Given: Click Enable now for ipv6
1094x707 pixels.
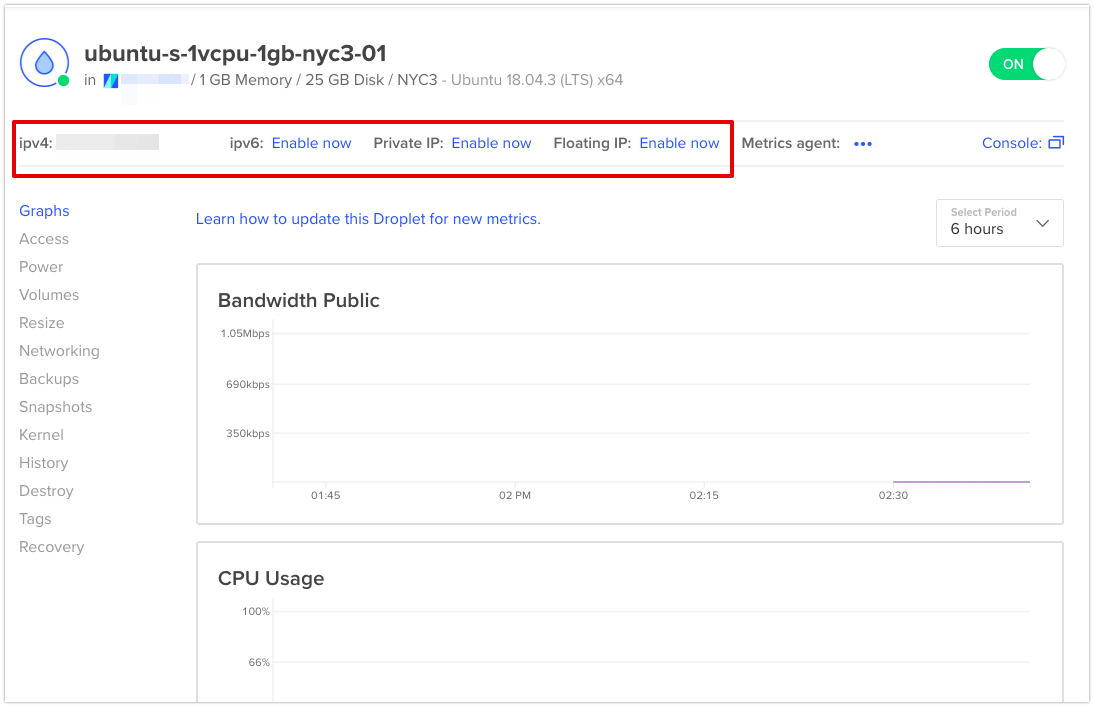Looking at the screenshot, I should click(311, 143).
